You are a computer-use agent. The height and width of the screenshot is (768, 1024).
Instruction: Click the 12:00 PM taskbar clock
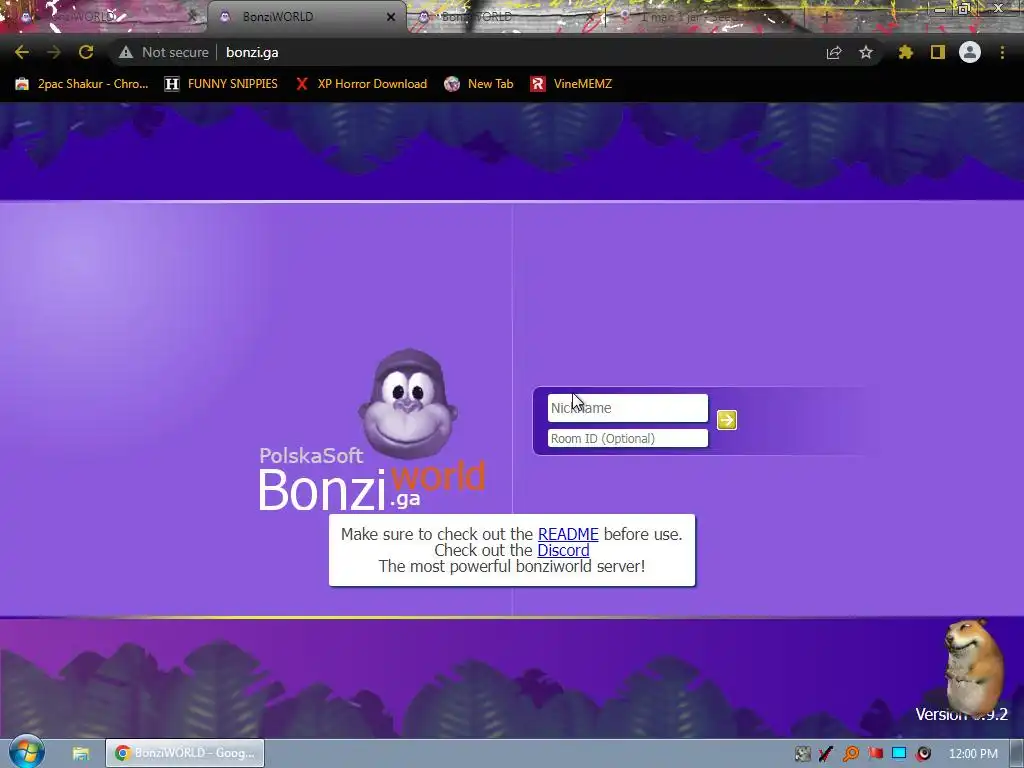(973, 754)
